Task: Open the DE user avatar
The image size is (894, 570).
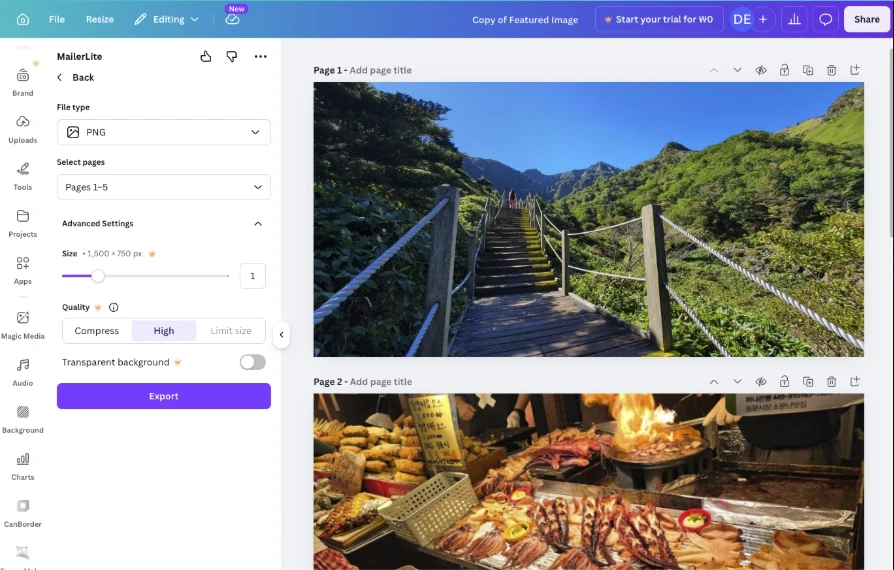Action: tap(742, 19)
